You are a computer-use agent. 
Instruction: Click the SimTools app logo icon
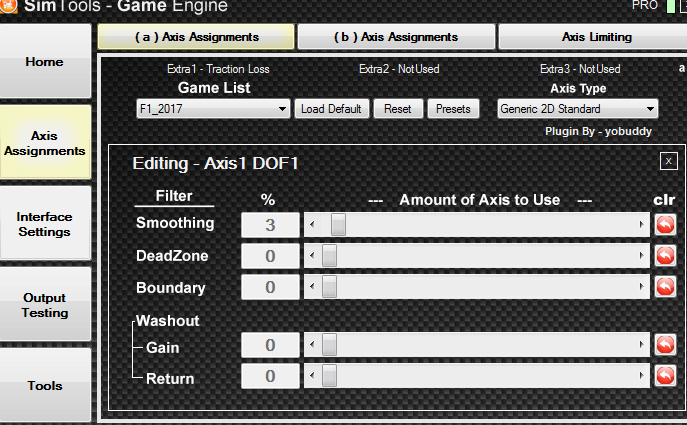click(x=9, y=6)
